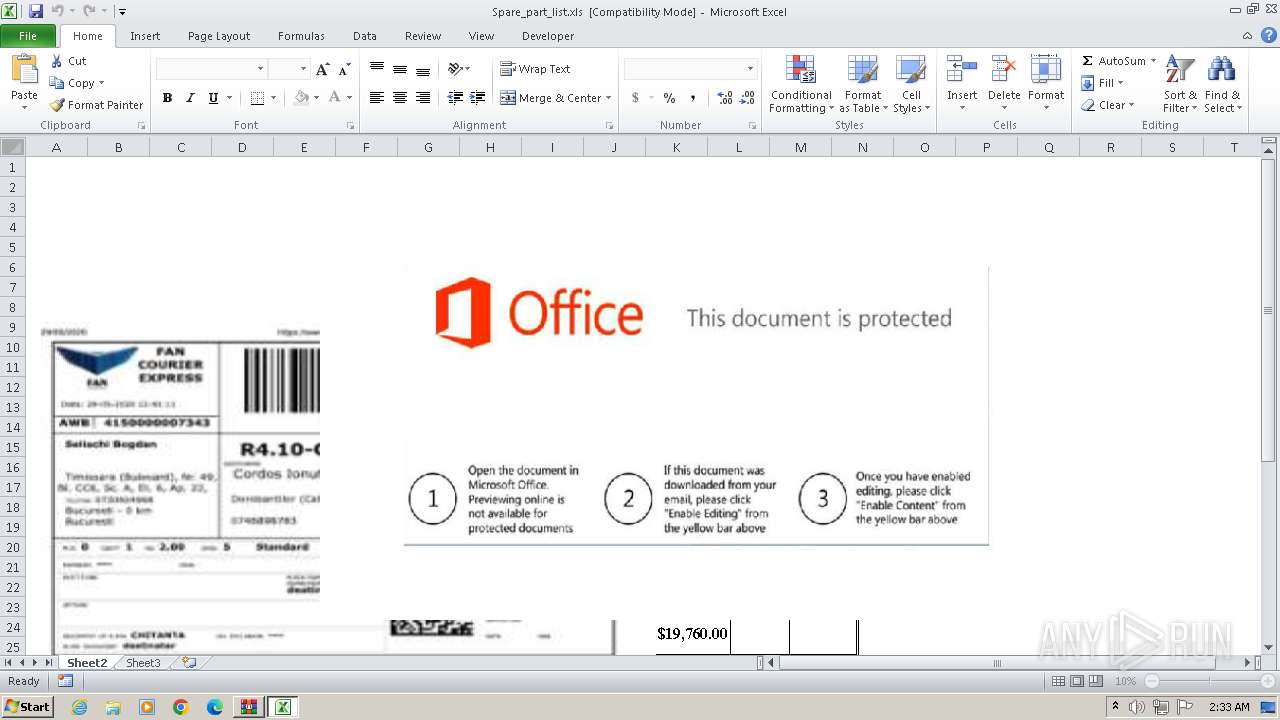Switch to the Formulas tab
The image size is (1280, 720).
[301, 36]
